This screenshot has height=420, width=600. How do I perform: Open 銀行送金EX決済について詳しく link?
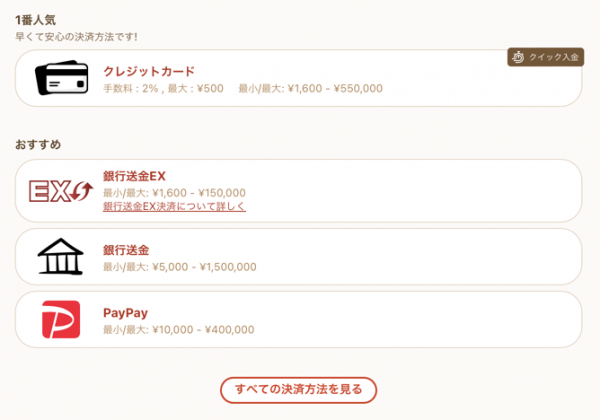click(174, 207)
